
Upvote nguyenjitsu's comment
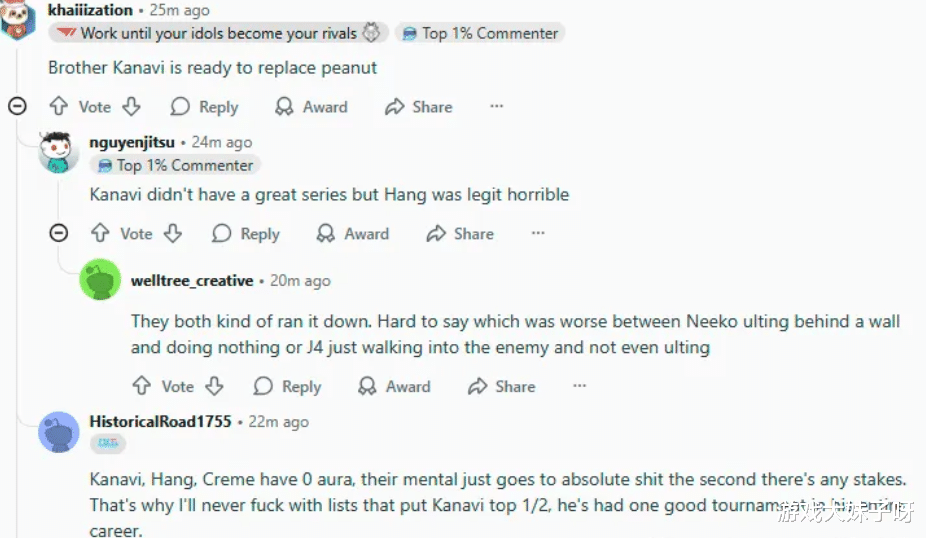(100, 234)
